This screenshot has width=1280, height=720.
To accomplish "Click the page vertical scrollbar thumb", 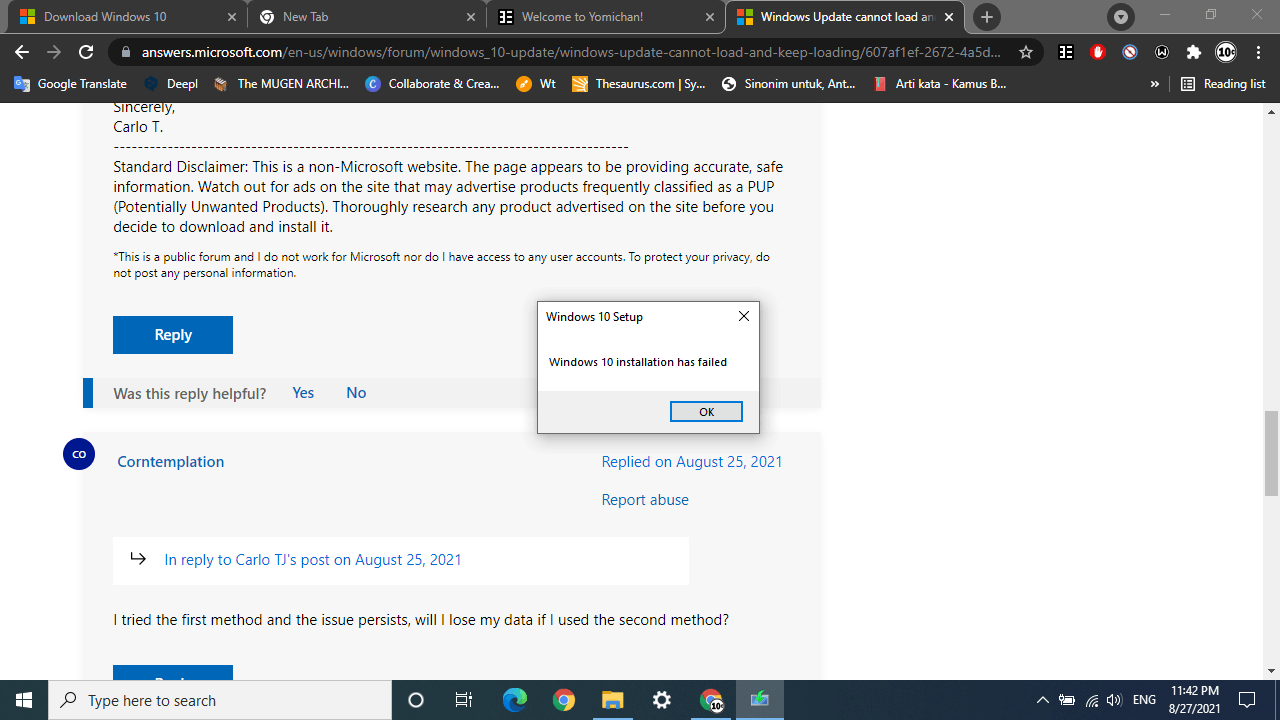I will pyautogui.click(x=1271, y=453).
